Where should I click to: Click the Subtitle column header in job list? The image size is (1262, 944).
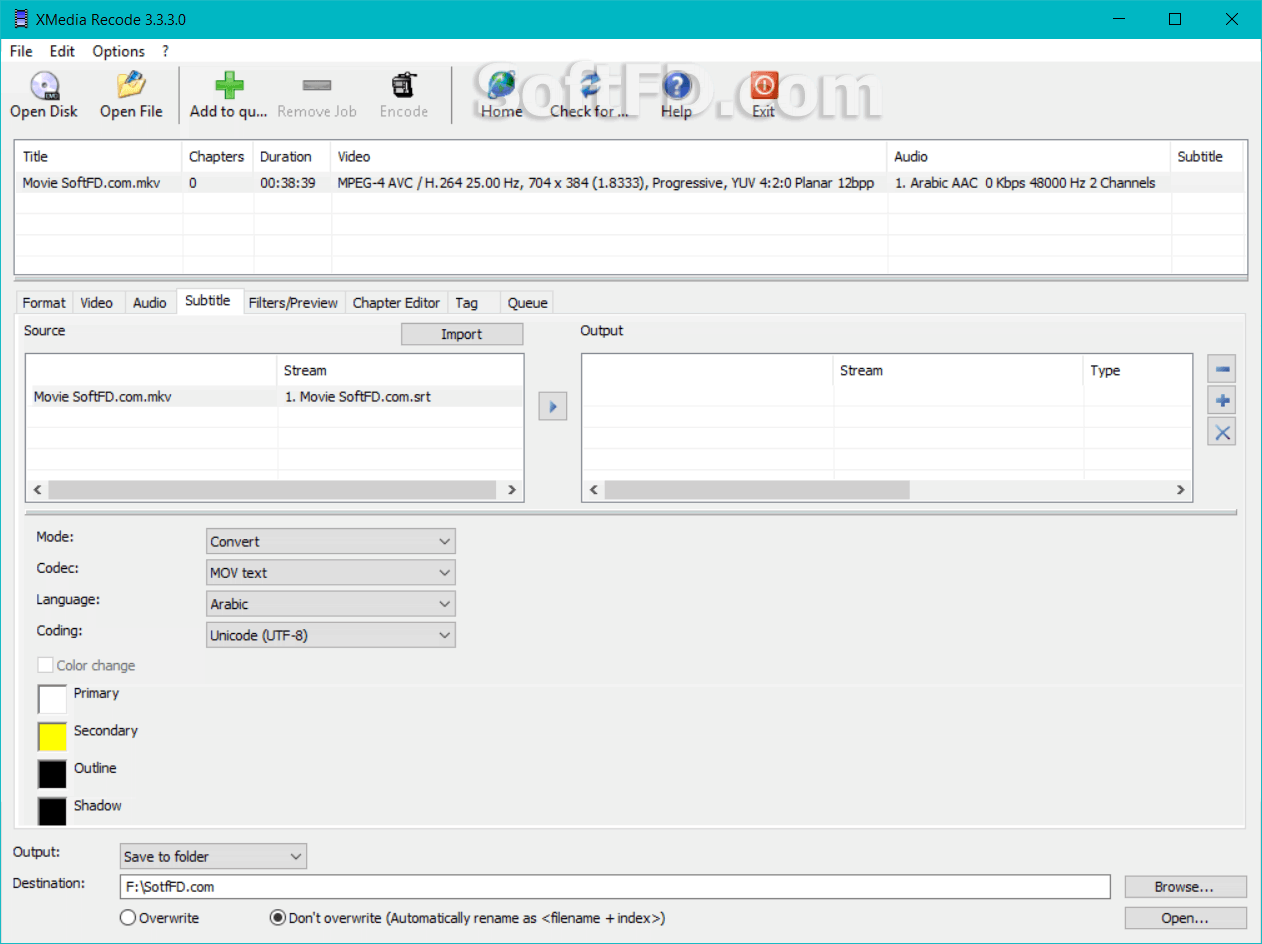(1207, 156)
